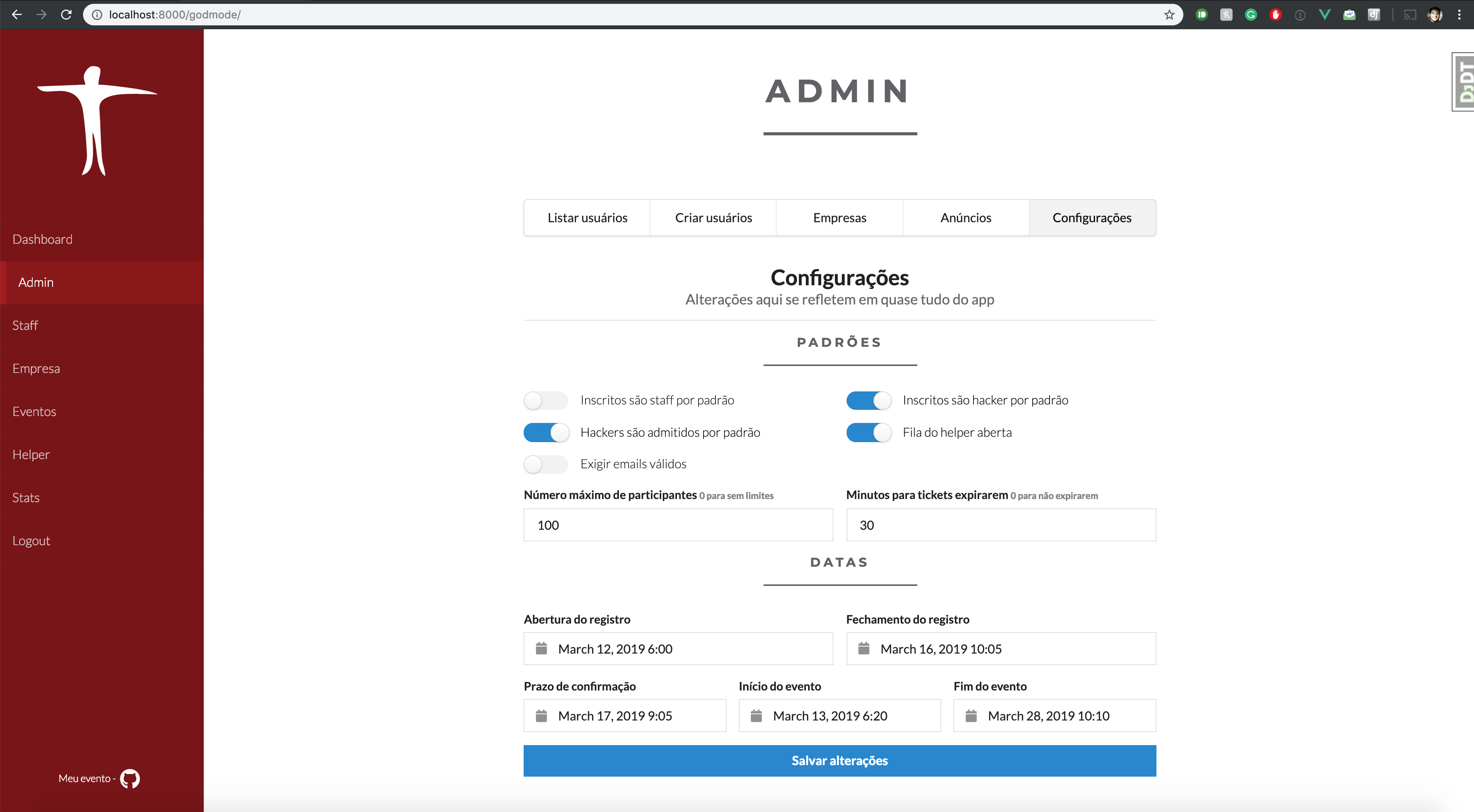This screenshot has width=1474, height=812.
Task: Click the Django extension icon
Action: [x=1373, y=15]
